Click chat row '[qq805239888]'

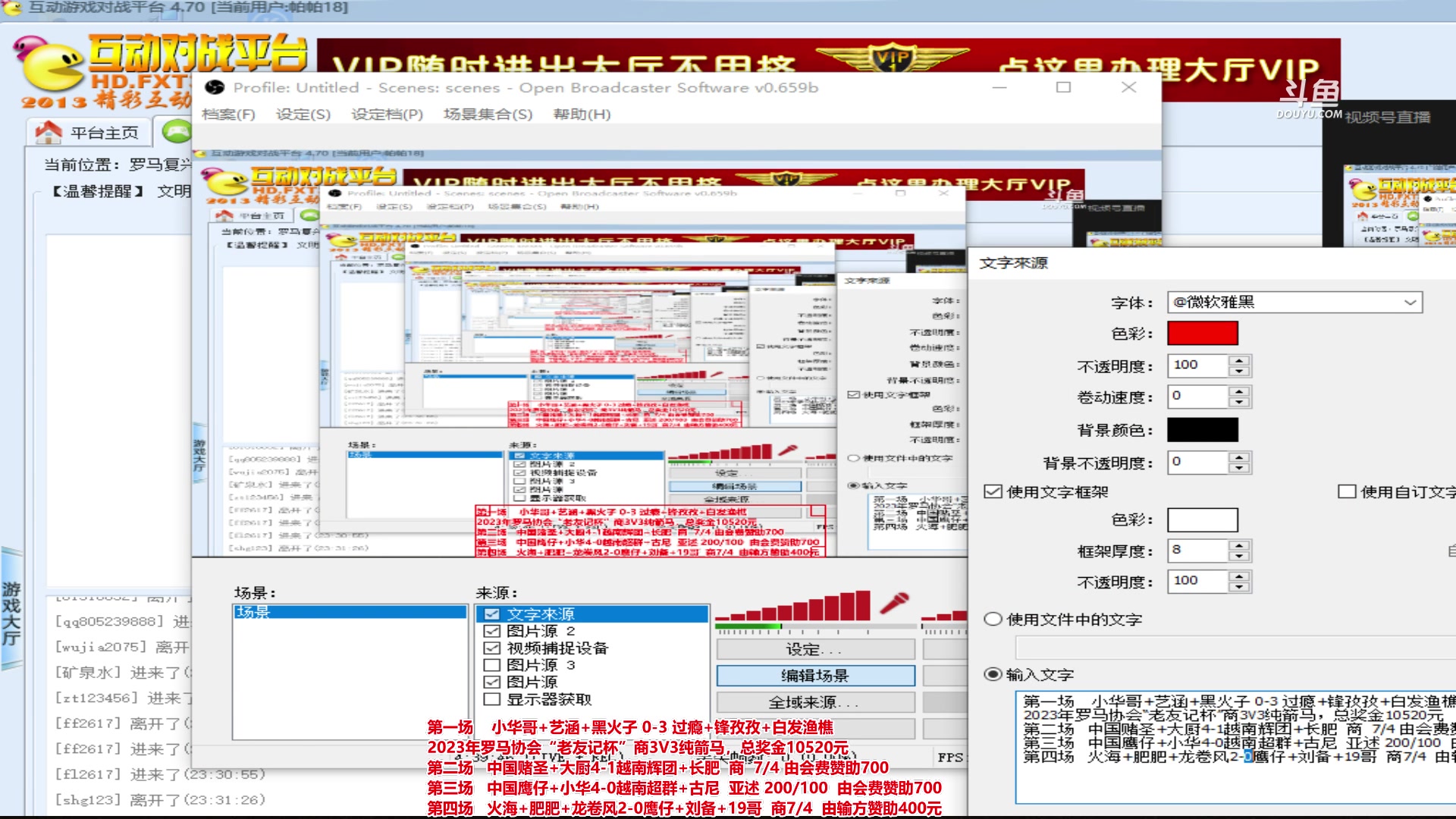[123, 621]
